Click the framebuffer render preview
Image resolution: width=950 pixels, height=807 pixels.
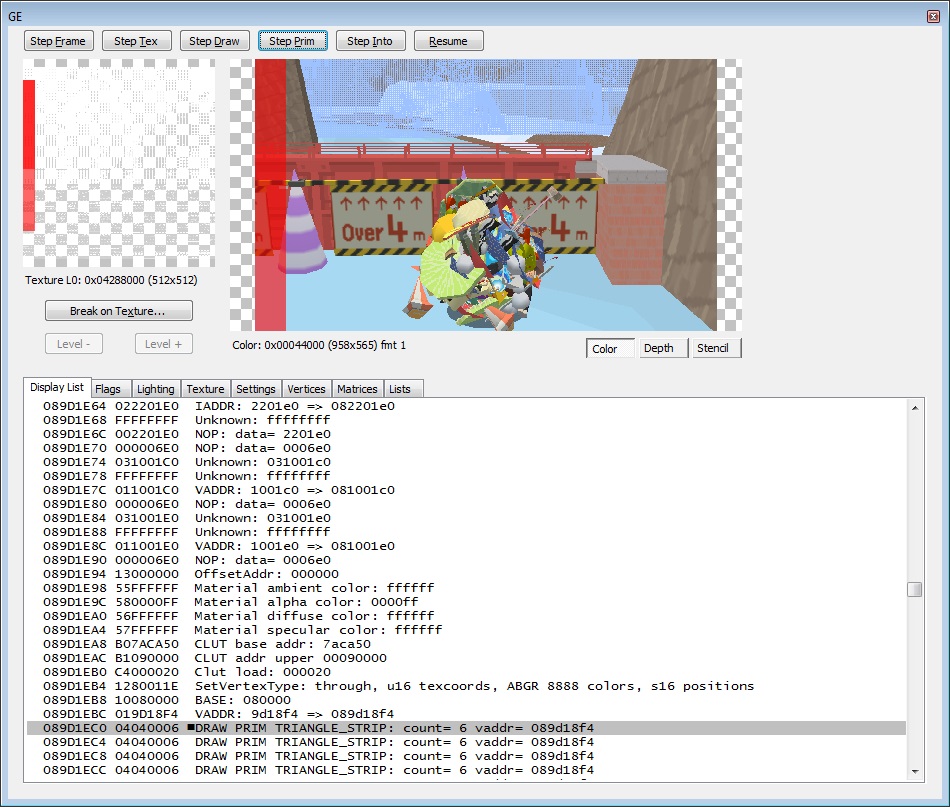[x=486, y=194]
